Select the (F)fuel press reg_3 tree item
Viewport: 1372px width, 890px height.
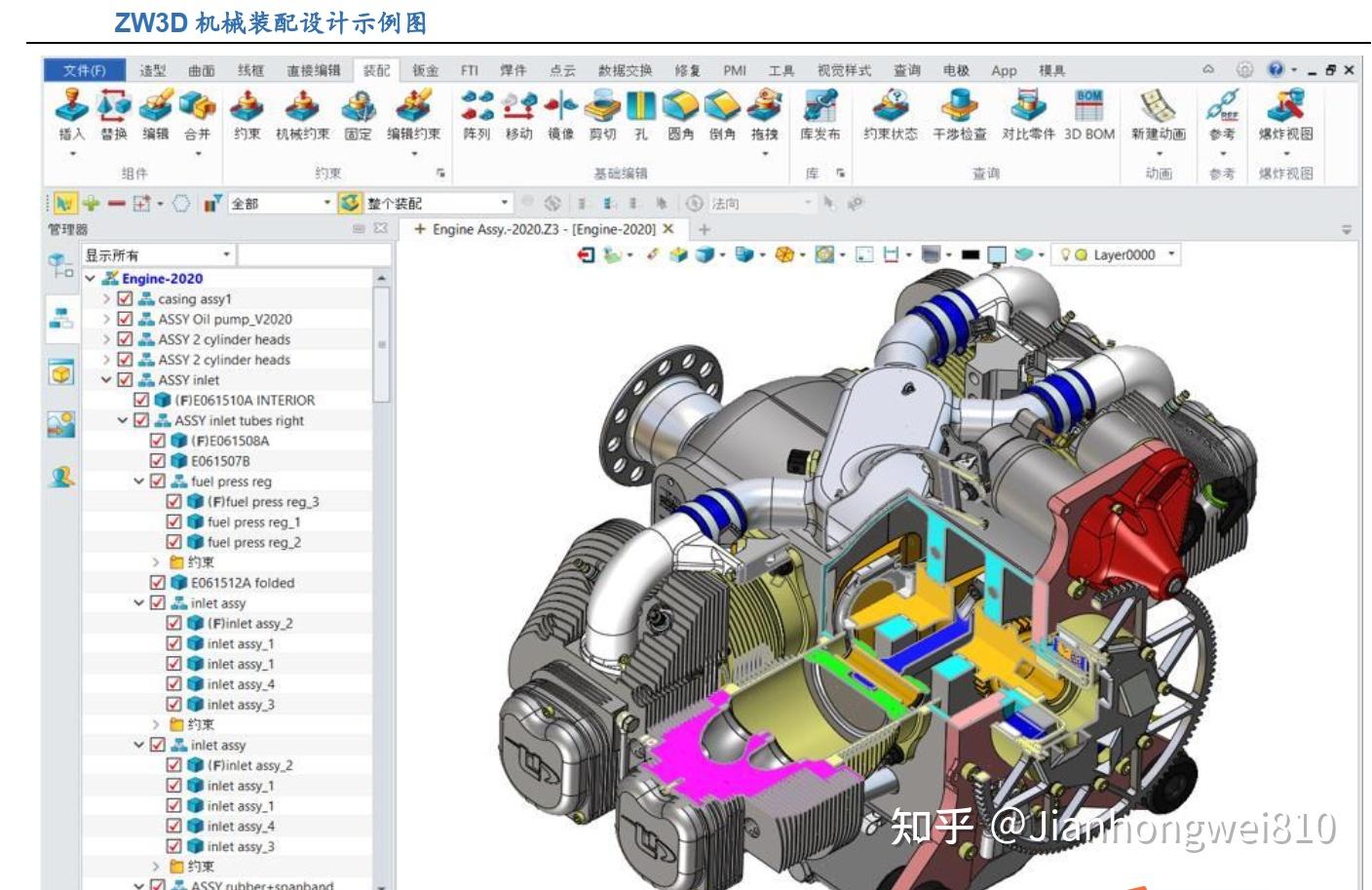[263, 501]
